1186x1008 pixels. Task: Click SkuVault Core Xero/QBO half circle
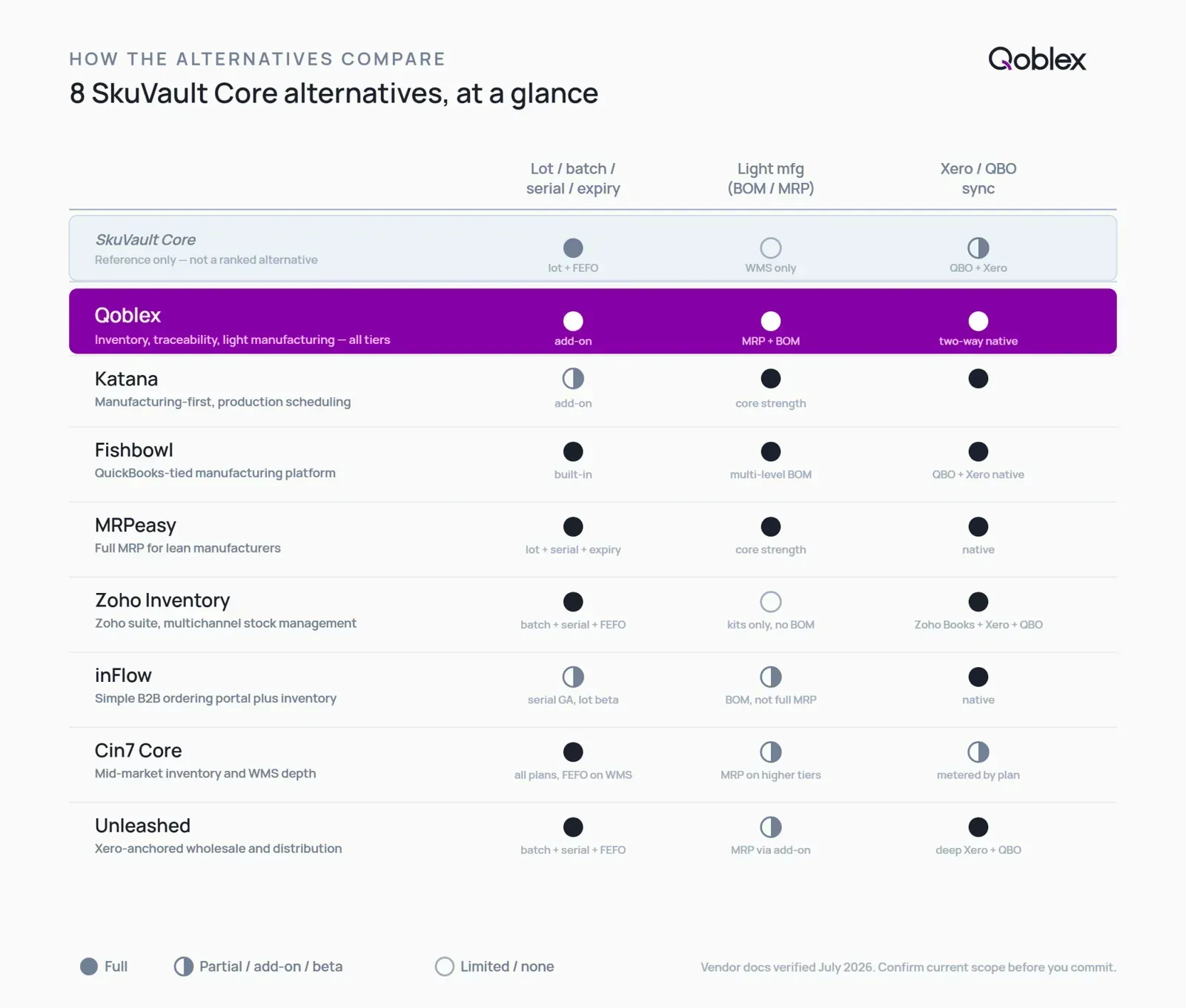coord(978,248)
